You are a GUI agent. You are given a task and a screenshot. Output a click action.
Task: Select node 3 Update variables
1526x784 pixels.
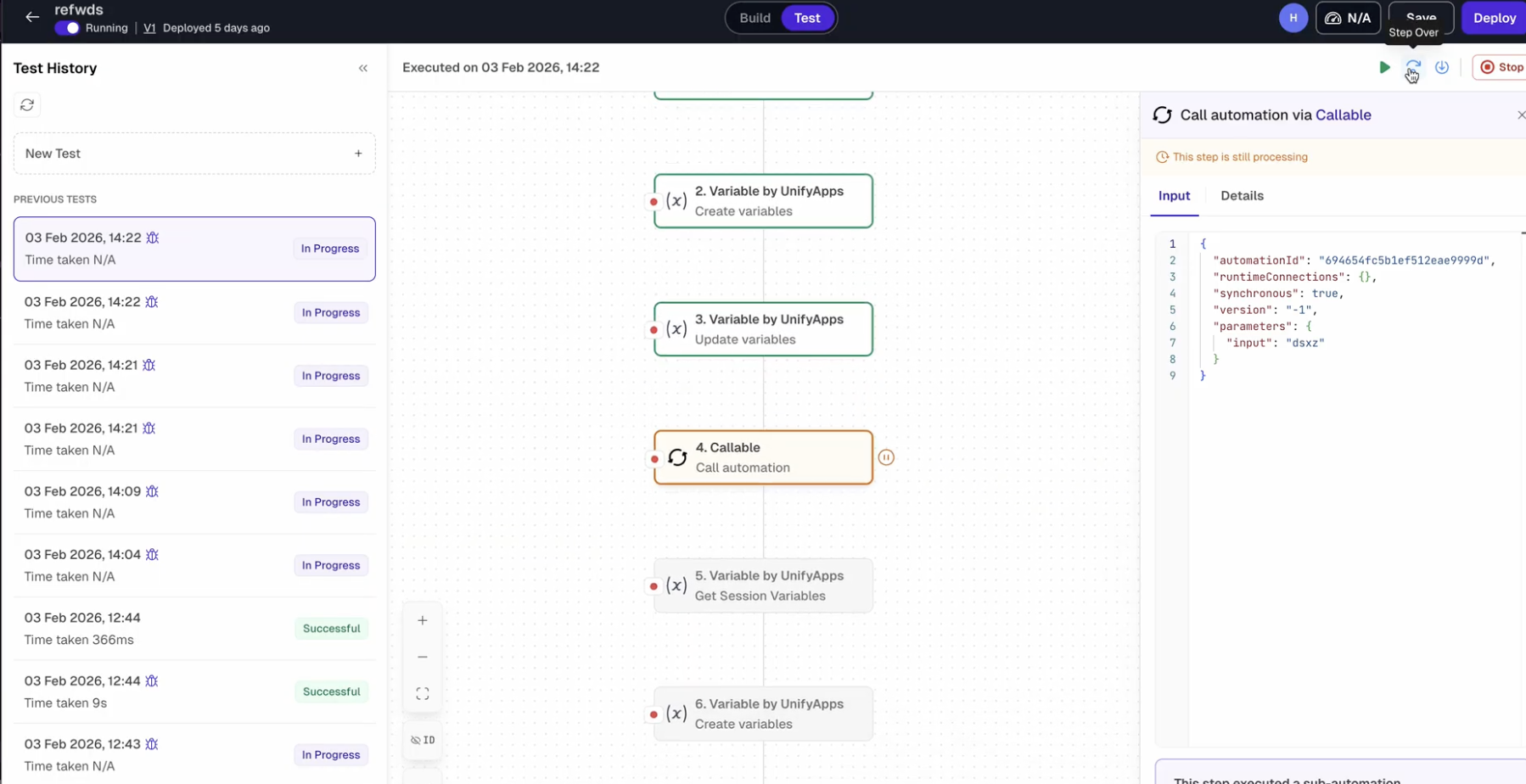coord(763,329)
